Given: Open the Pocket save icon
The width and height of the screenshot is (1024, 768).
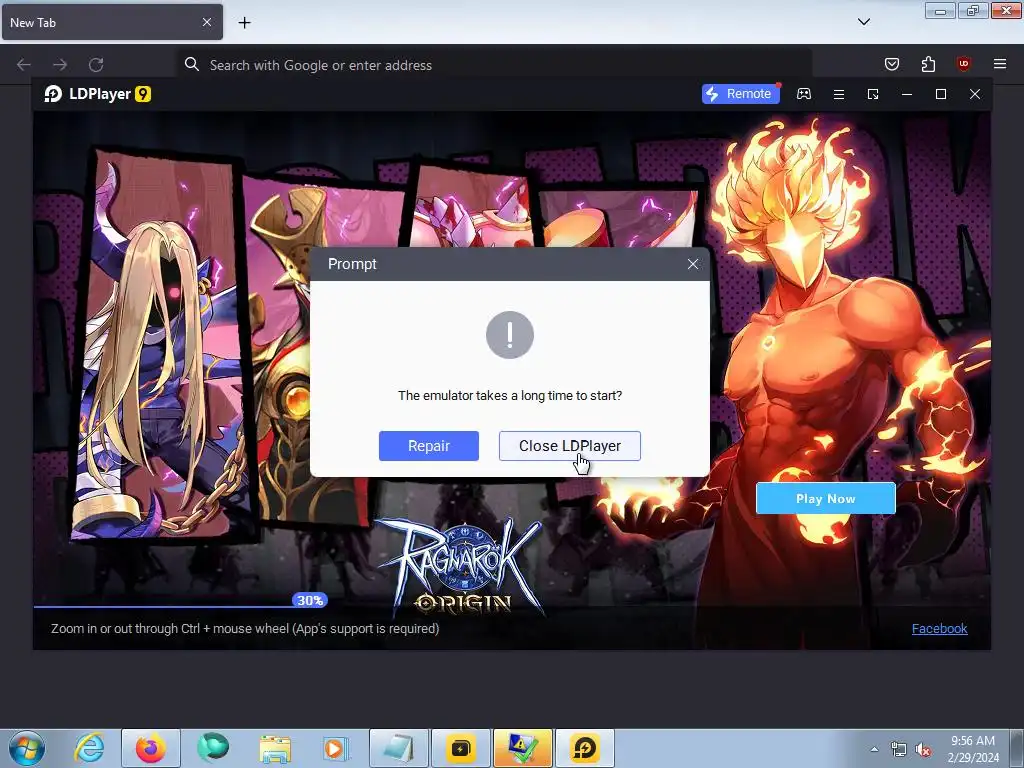Looking at the screenshot, I should point(892,64).
